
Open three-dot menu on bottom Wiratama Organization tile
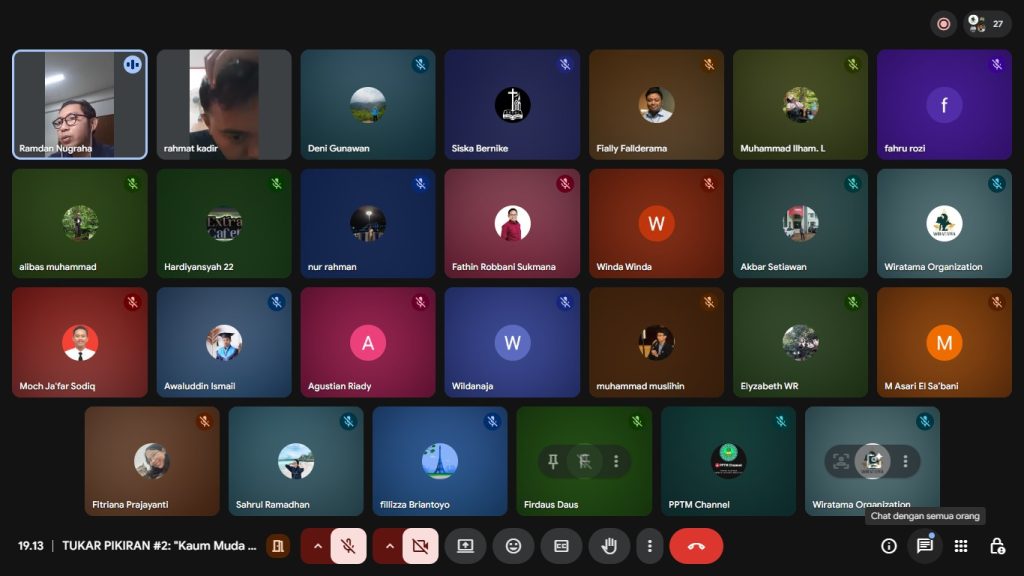pyautogui.click(x=905, y=461)
